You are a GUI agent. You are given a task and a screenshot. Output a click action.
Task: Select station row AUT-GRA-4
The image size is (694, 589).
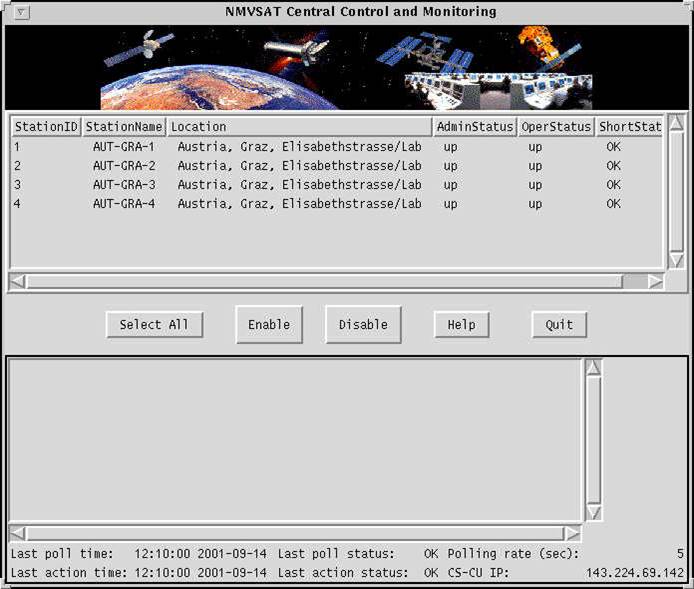click(336, 204)
